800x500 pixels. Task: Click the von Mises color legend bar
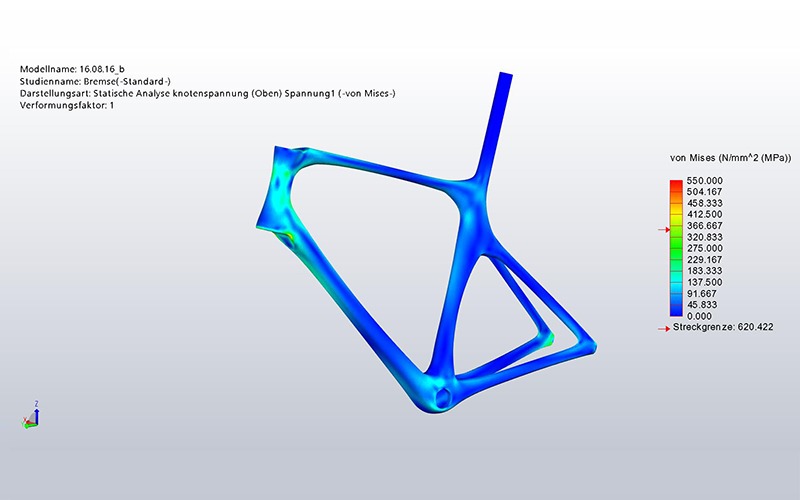point(676,248)
